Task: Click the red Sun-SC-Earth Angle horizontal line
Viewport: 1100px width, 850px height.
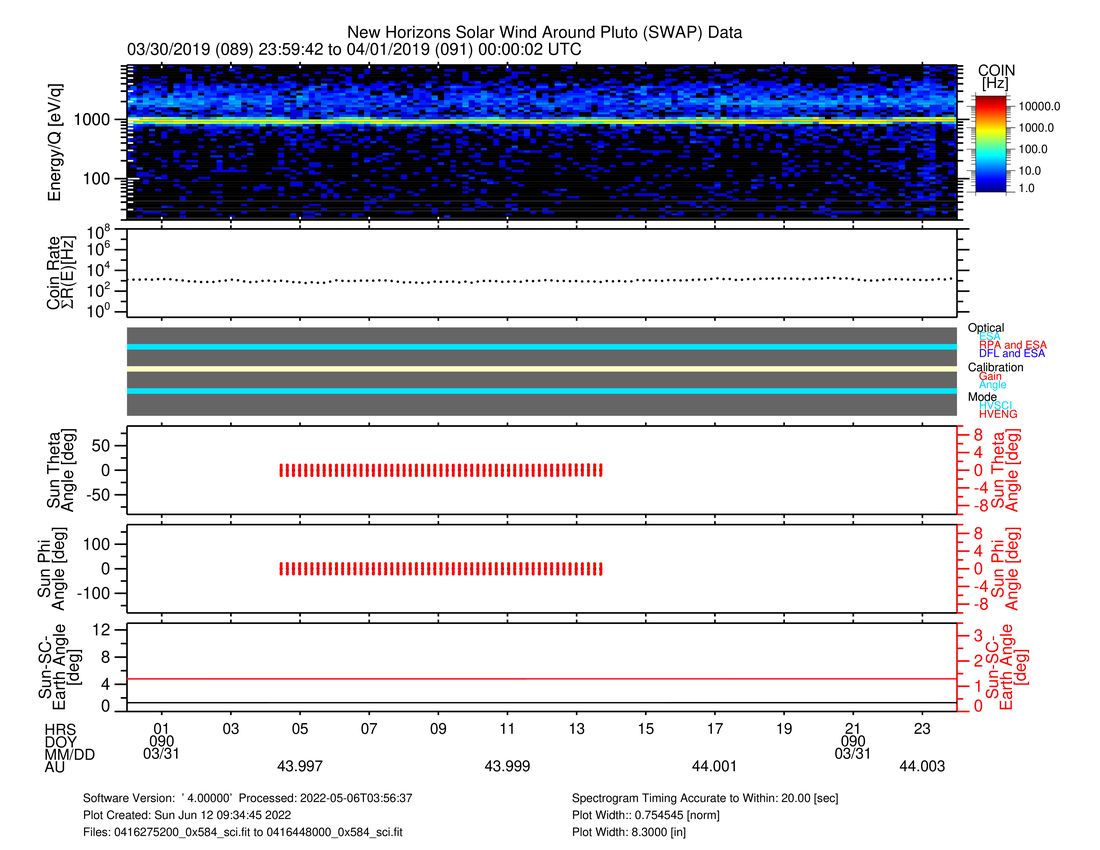Action: (540, 679)
